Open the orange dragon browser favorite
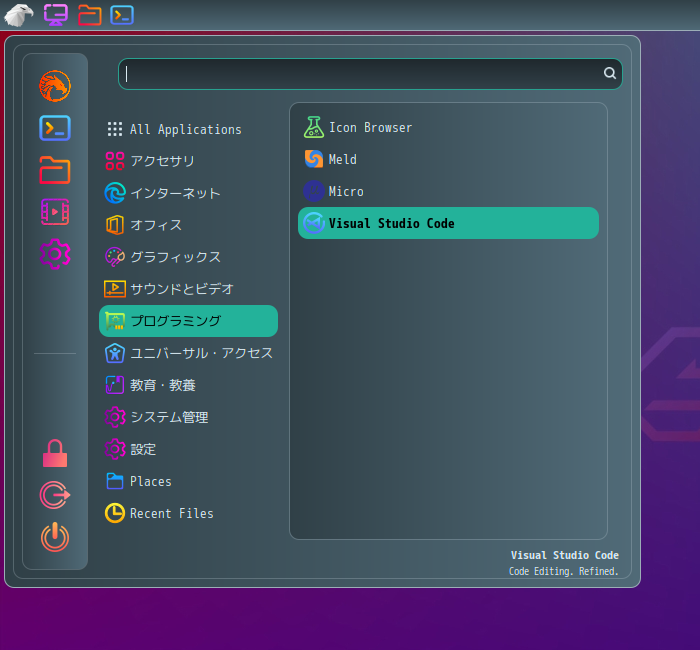The image size is (700, 650). (55, 86)
